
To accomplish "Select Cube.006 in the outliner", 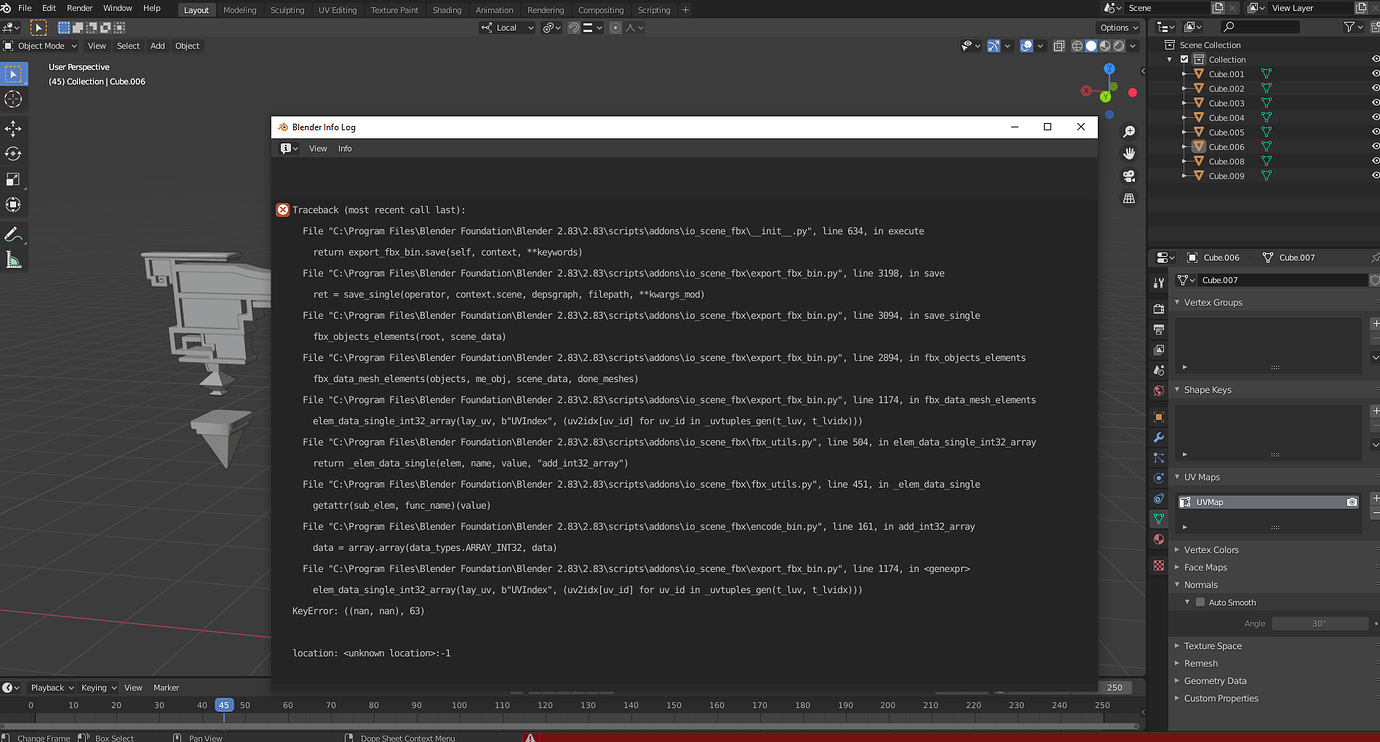I will pos(1226,147).
